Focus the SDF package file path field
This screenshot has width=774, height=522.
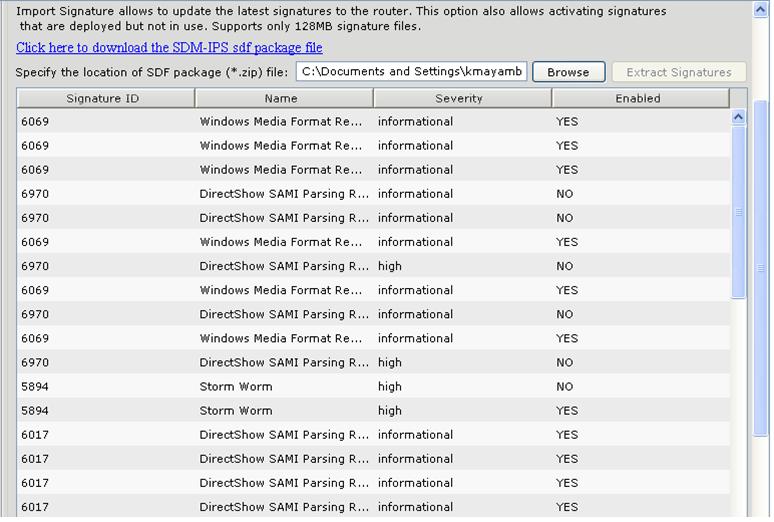pos(412,72)
